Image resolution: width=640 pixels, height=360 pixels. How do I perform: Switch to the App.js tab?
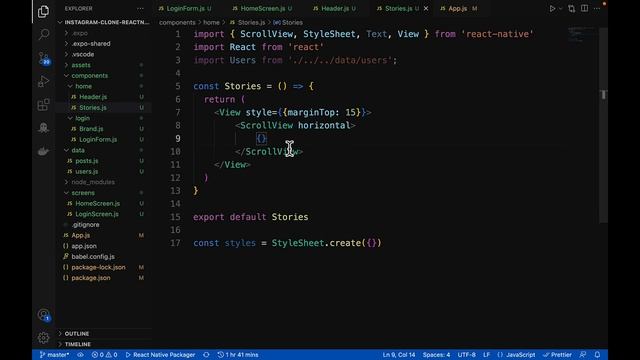[458, 9]
